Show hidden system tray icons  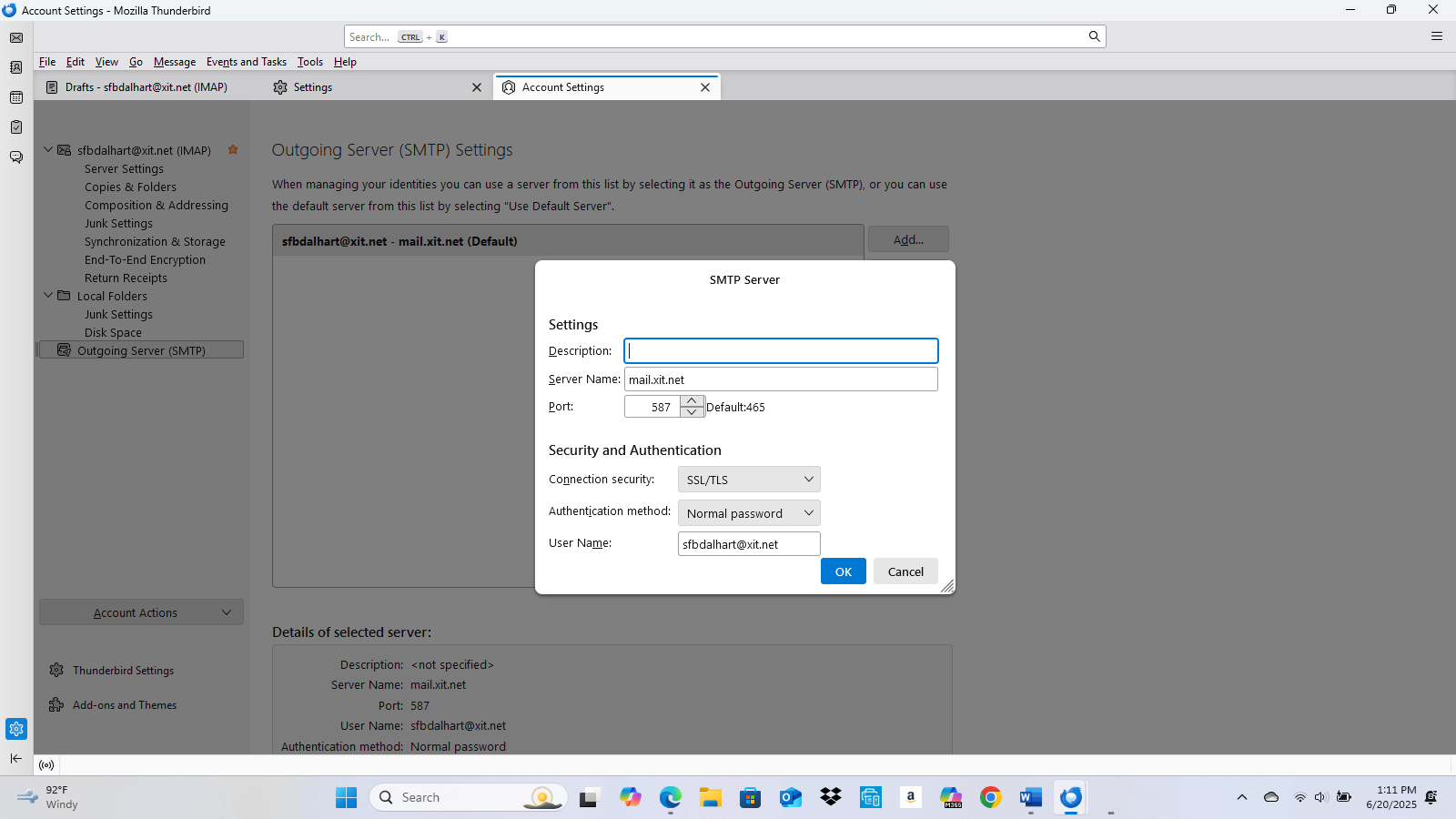(1242, 798)
